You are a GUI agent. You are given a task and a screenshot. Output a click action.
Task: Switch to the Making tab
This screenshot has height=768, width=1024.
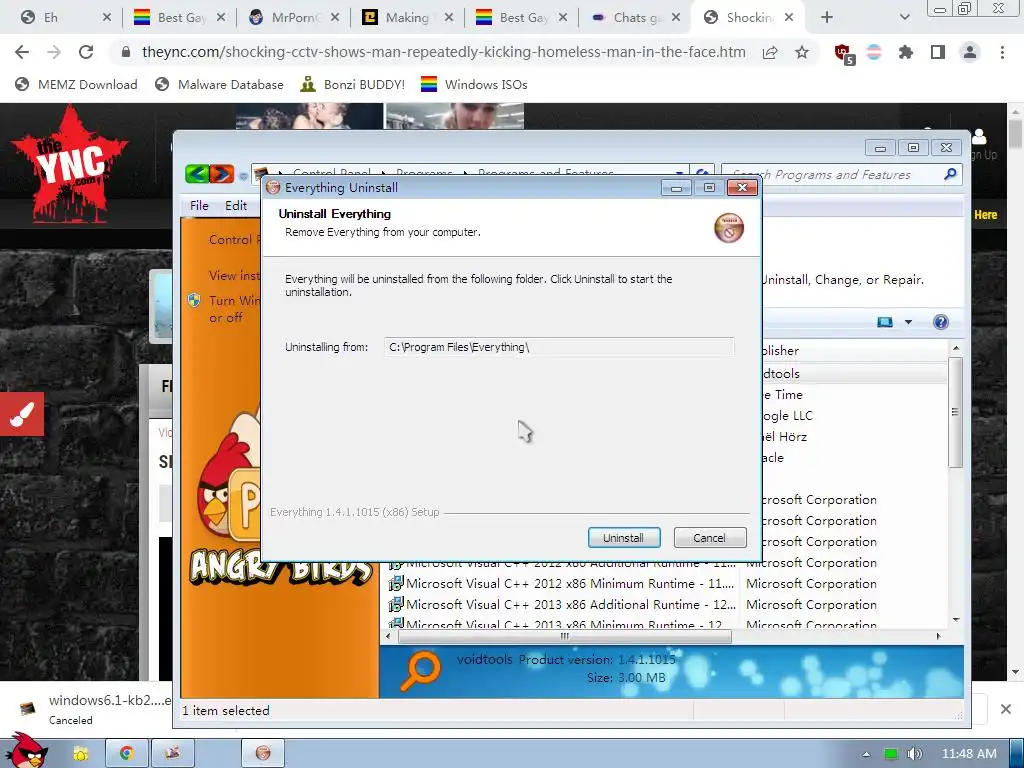pos(408,18)
